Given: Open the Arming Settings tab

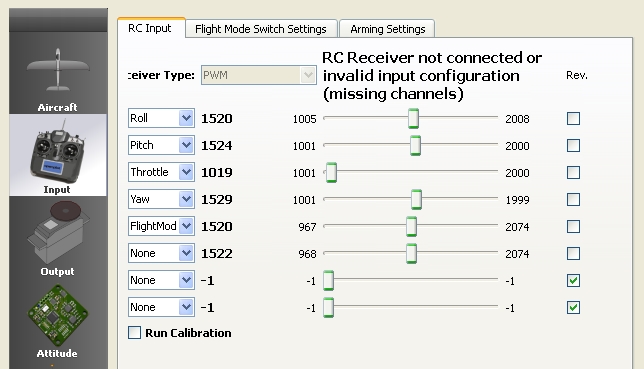Looking at the screenshot, I should pyautogui.click(x=387, y=29).
